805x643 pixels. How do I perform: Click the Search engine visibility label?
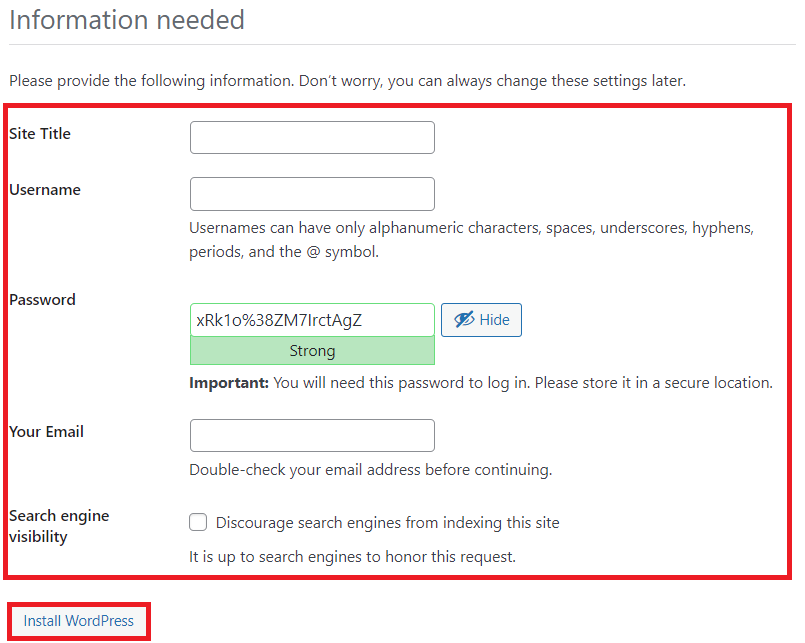point(58,525)
